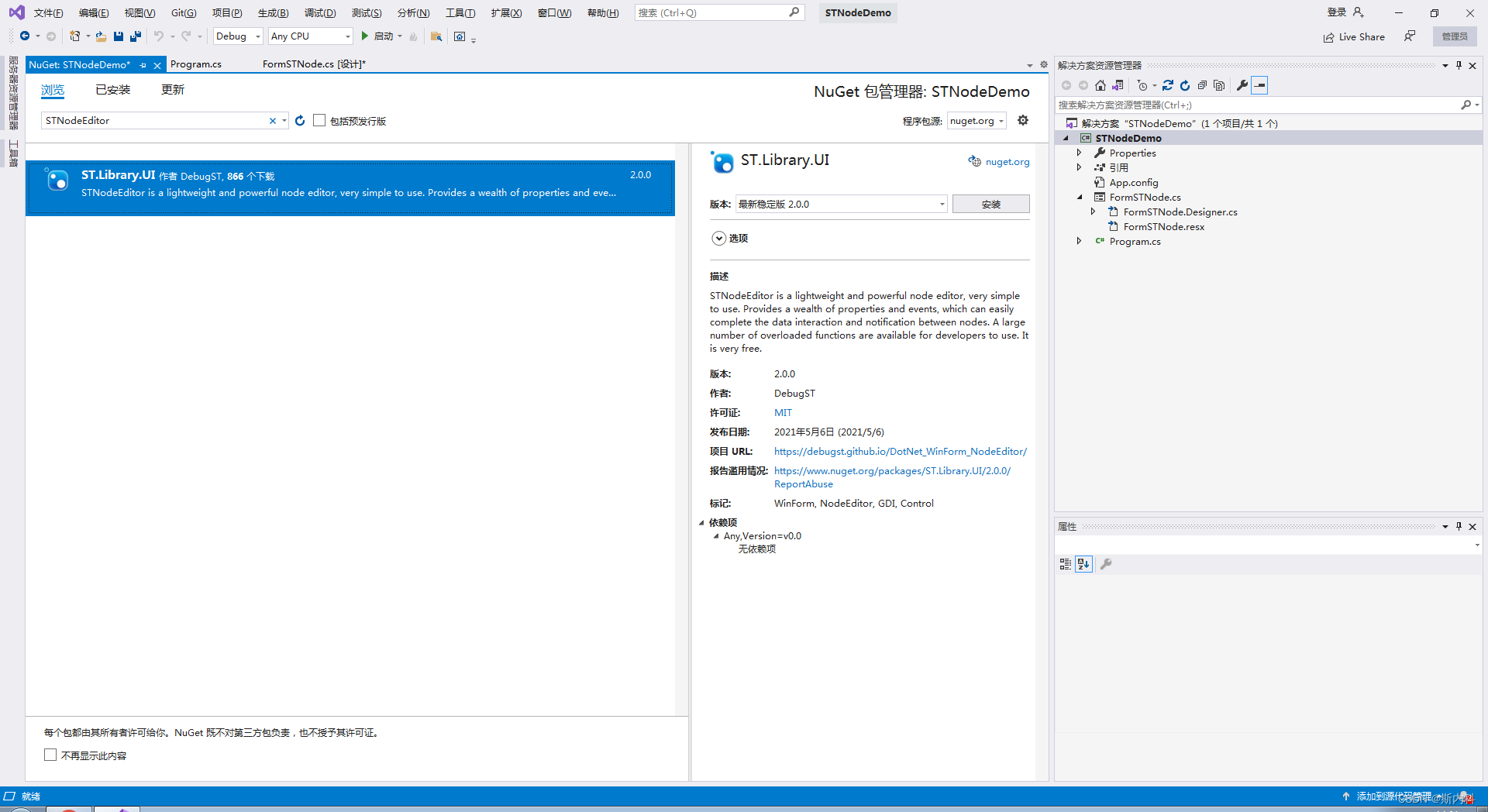
Task: Click the New Project toolbar icon
Action: (x=75, y=36)
